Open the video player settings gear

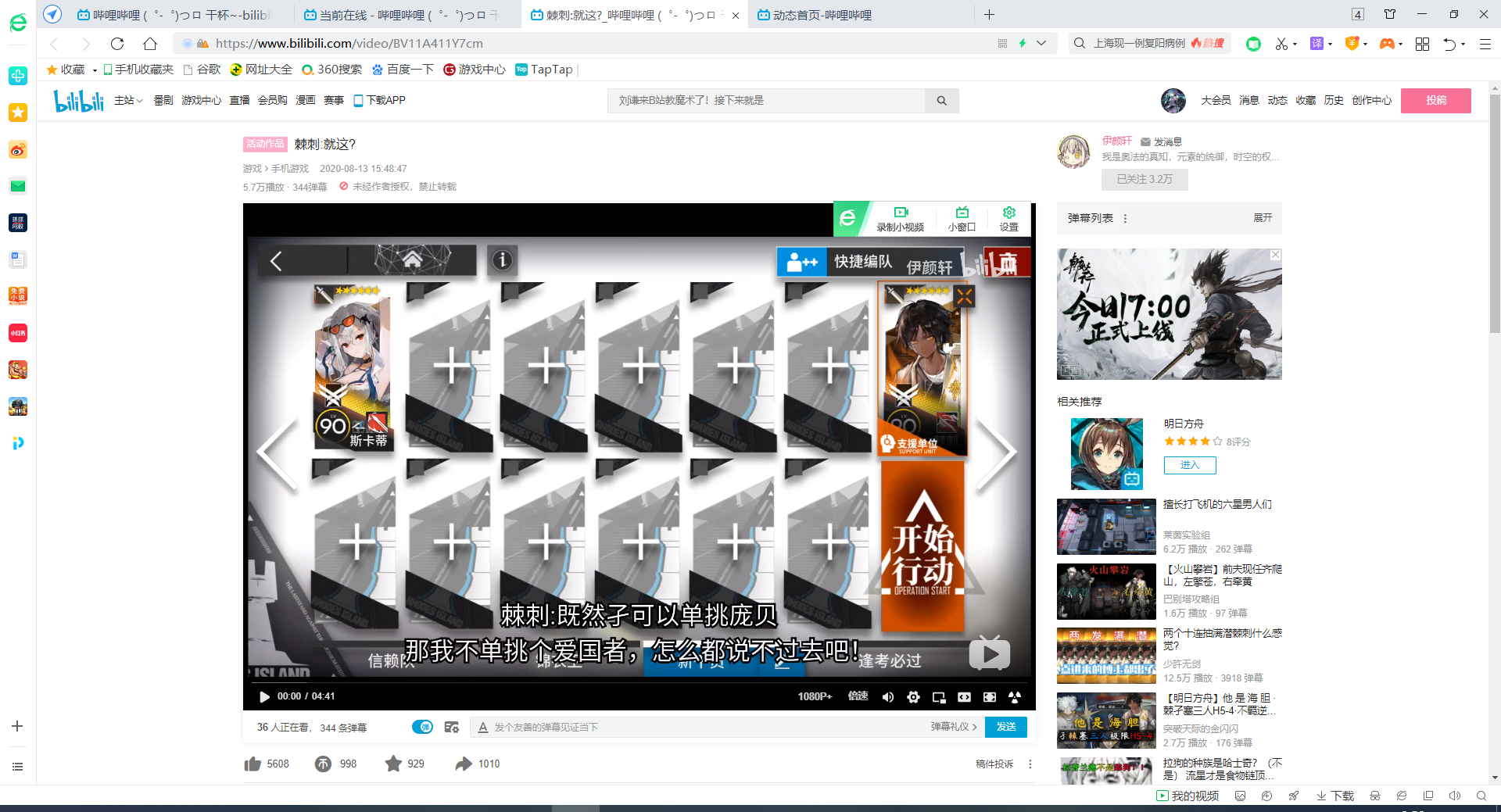913,697
